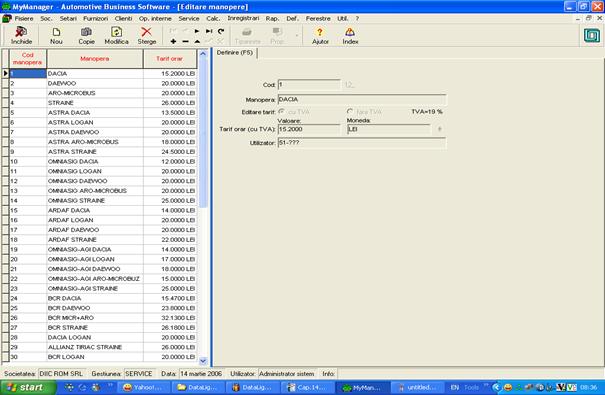The width and height of the screenshot is (605, 395).
Task: Switch to Cap.14 taskbar window
Action: (x=308, y=387)
